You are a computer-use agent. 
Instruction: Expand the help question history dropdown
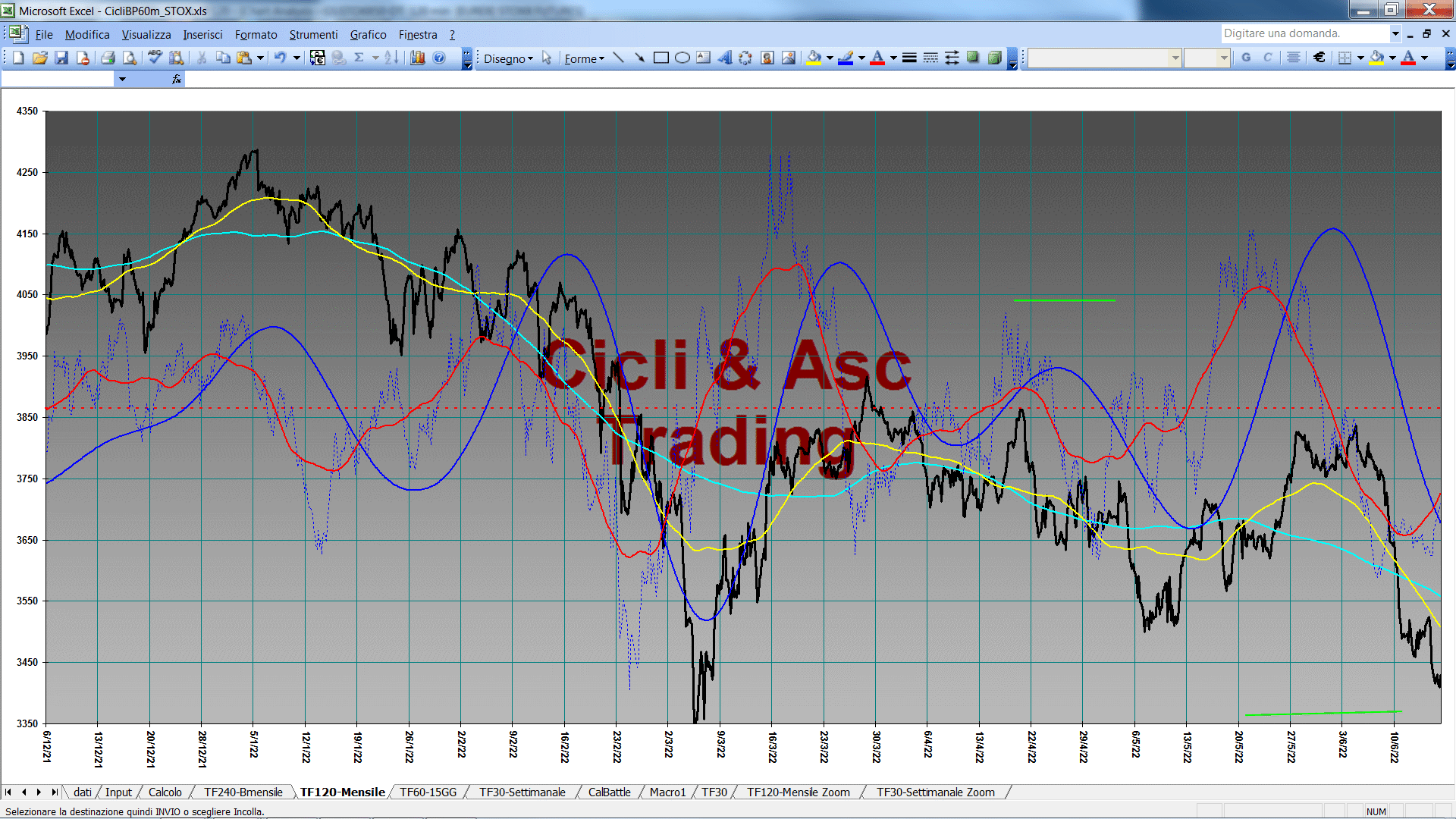[1395, 33]
